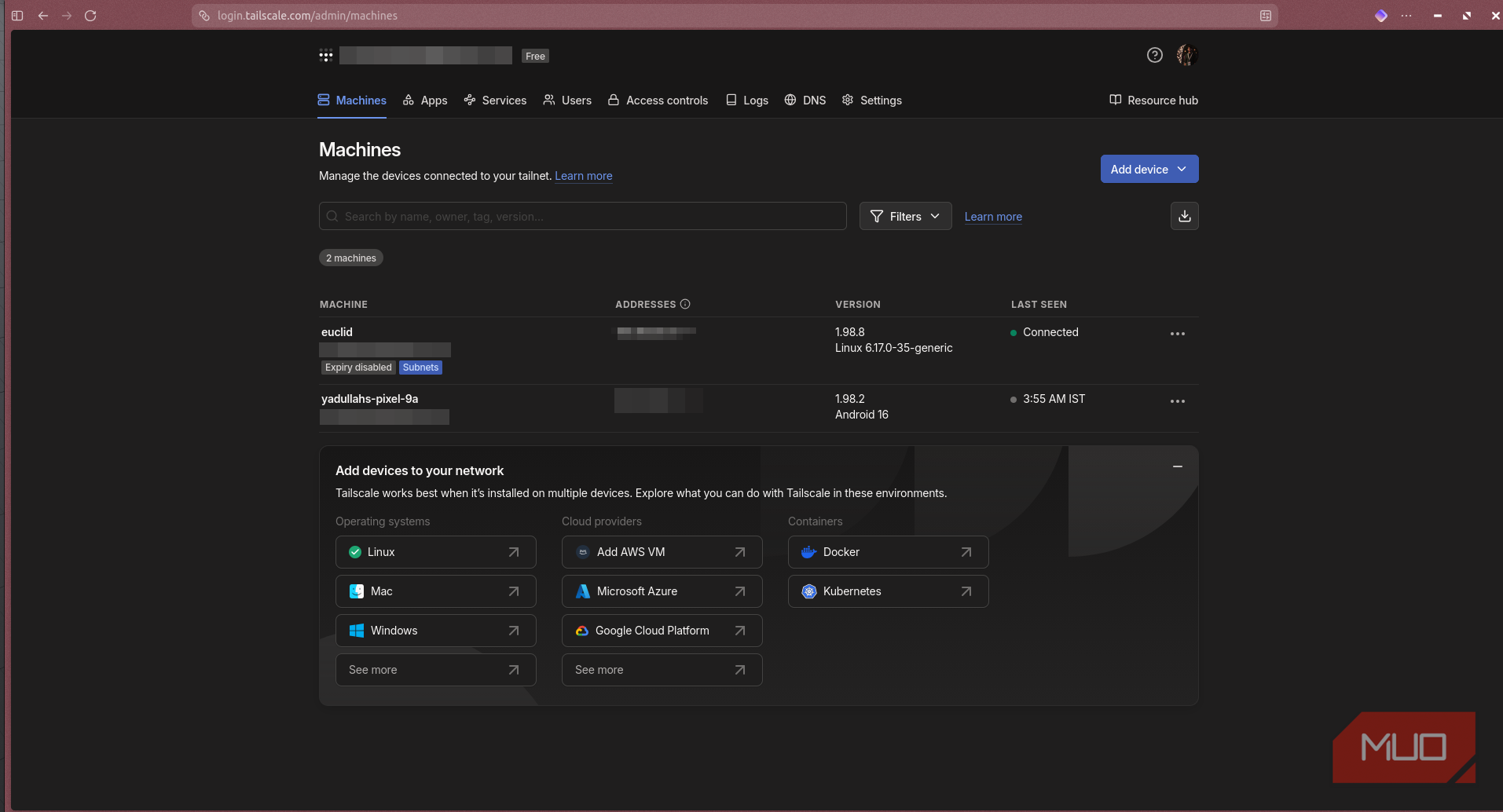1503x812 pixels.
Task: Switch to the Settings tab
Action: coord(872,101)
